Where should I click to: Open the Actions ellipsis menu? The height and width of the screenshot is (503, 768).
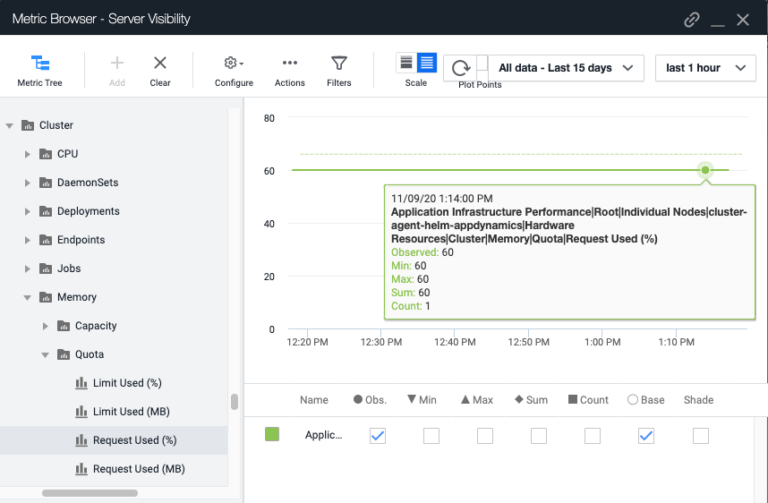pos(289,69)
